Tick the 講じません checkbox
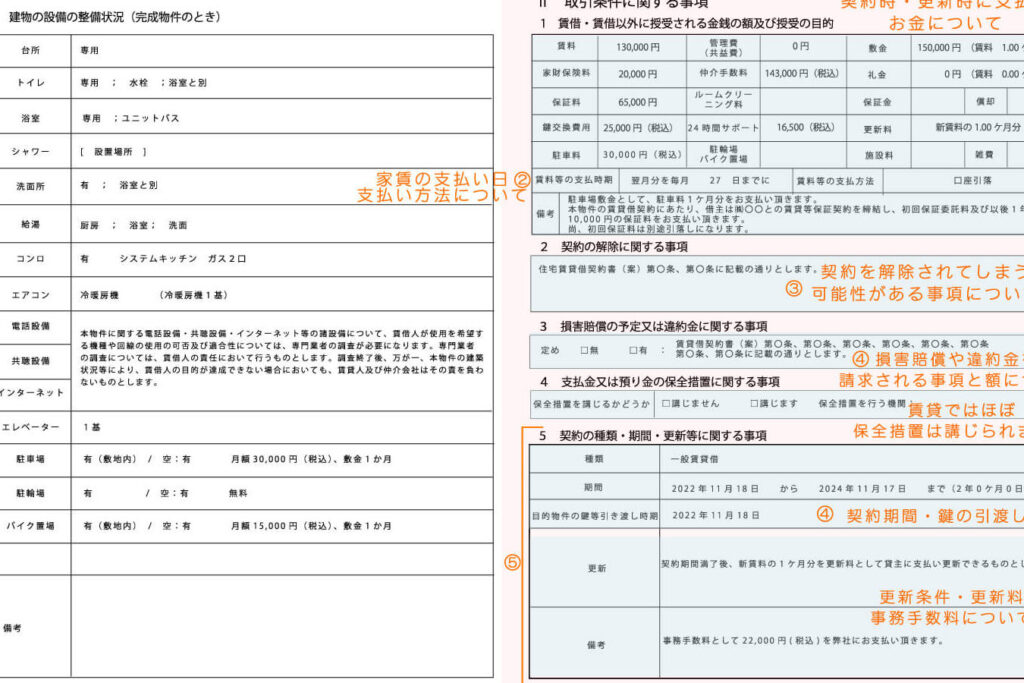The height and width of the screenshot is (683, 1024). [x=665, y=403]
